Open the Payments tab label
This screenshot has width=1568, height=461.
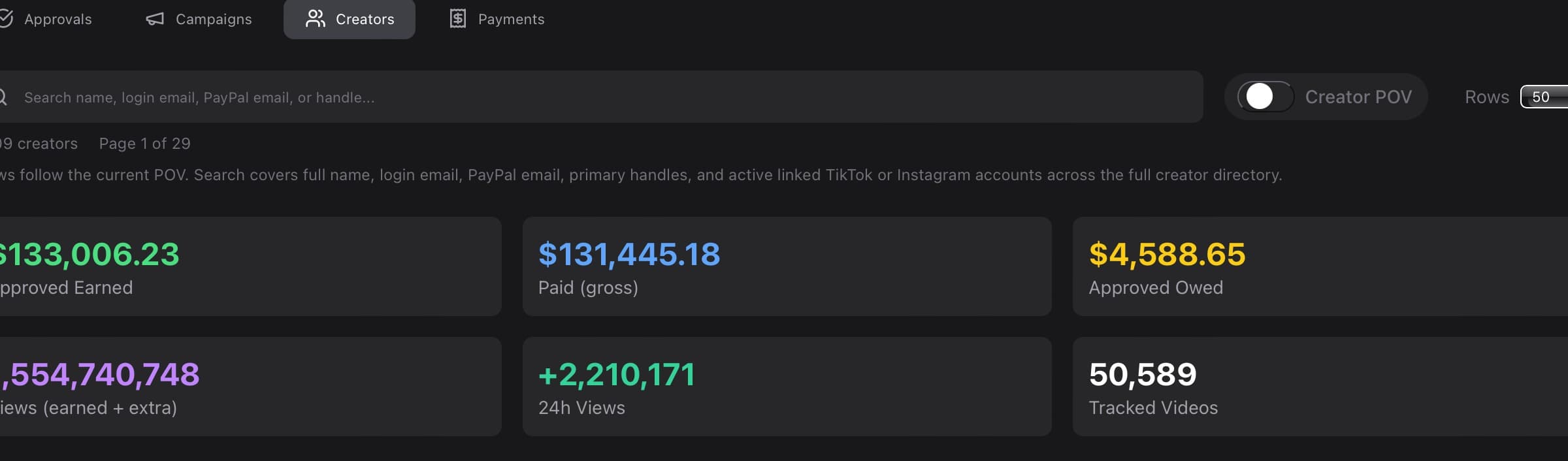coord(511,20)
